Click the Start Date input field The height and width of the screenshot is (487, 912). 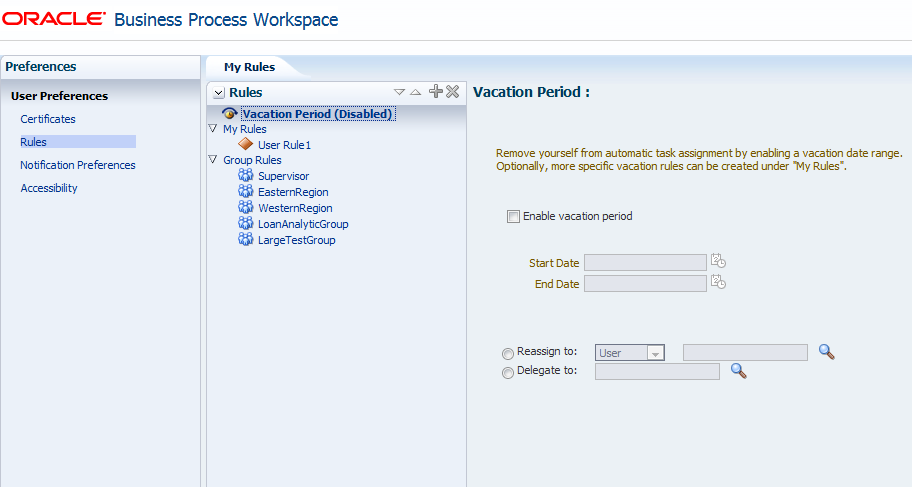646,262
